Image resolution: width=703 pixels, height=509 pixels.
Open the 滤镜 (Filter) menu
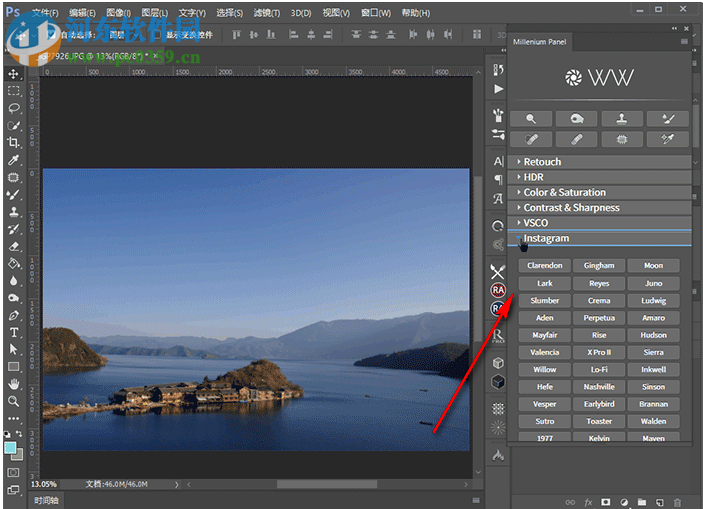tap(267, 13)
